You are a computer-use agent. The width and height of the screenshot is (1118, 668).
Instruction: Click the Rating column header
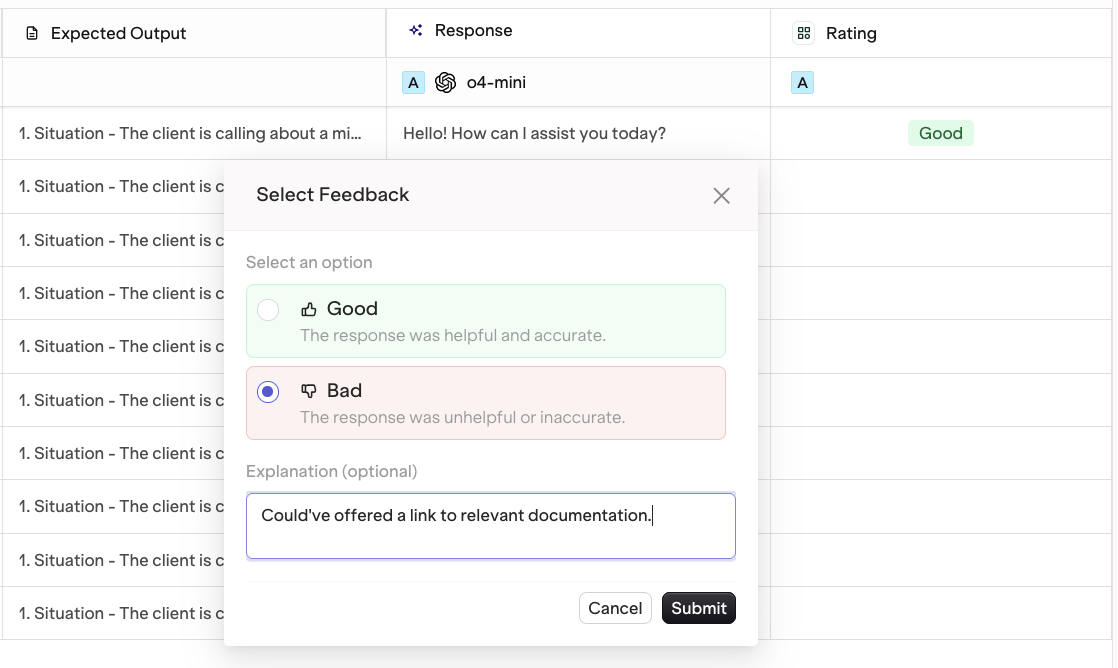click(851, 34)
